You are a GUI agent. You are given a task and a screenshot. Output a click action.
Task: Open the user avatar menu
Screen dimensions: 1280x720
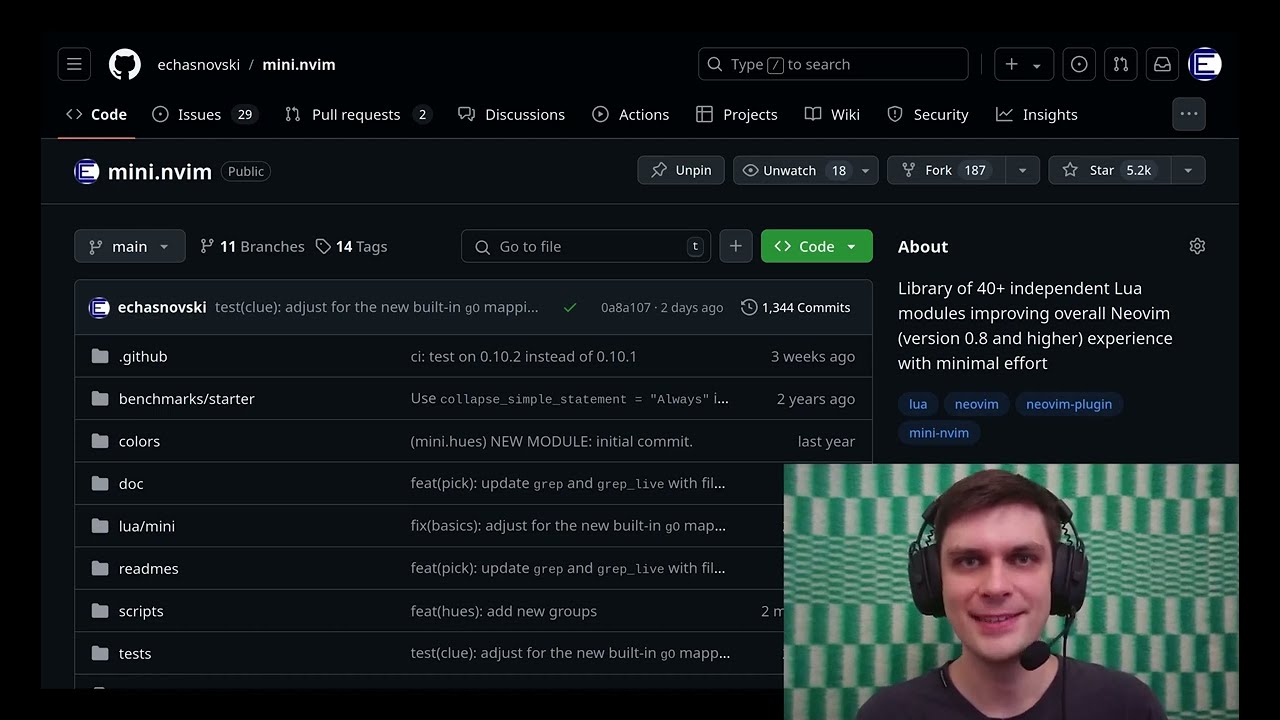tap(1205, 64)
